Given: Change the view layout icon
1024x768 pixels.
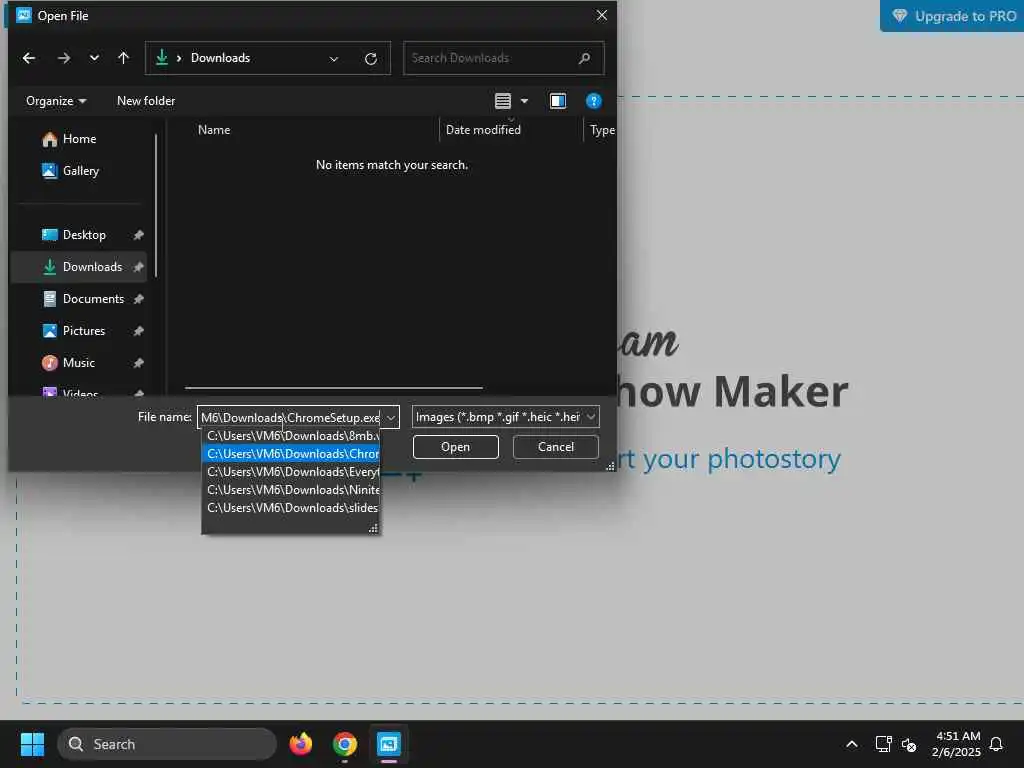Looking at the screenshot, I should pos(503,101).
